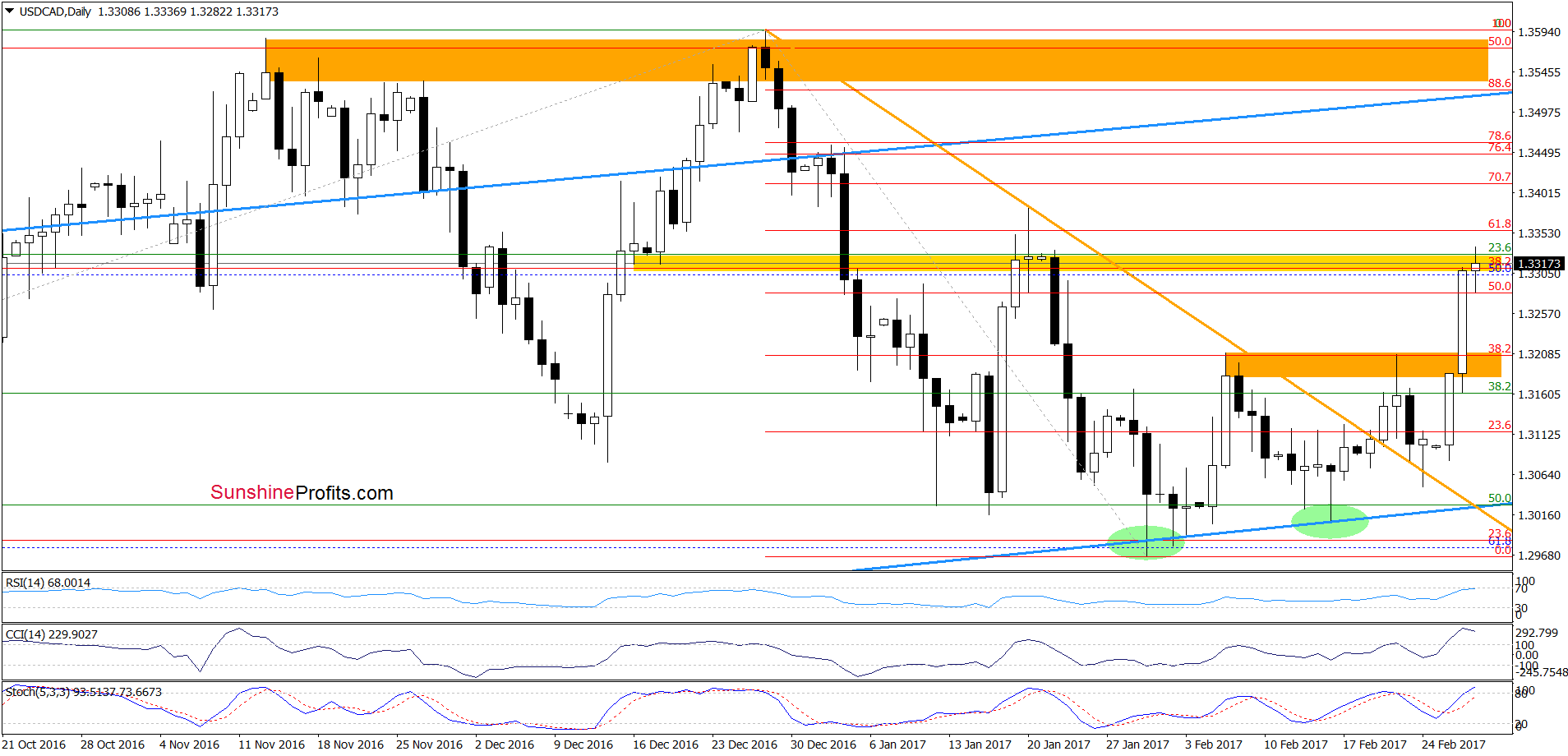Click the RSI(14) 68.0014 indicator label
Viewport: 1568px width, 756px height.
[x=48, y=583]
